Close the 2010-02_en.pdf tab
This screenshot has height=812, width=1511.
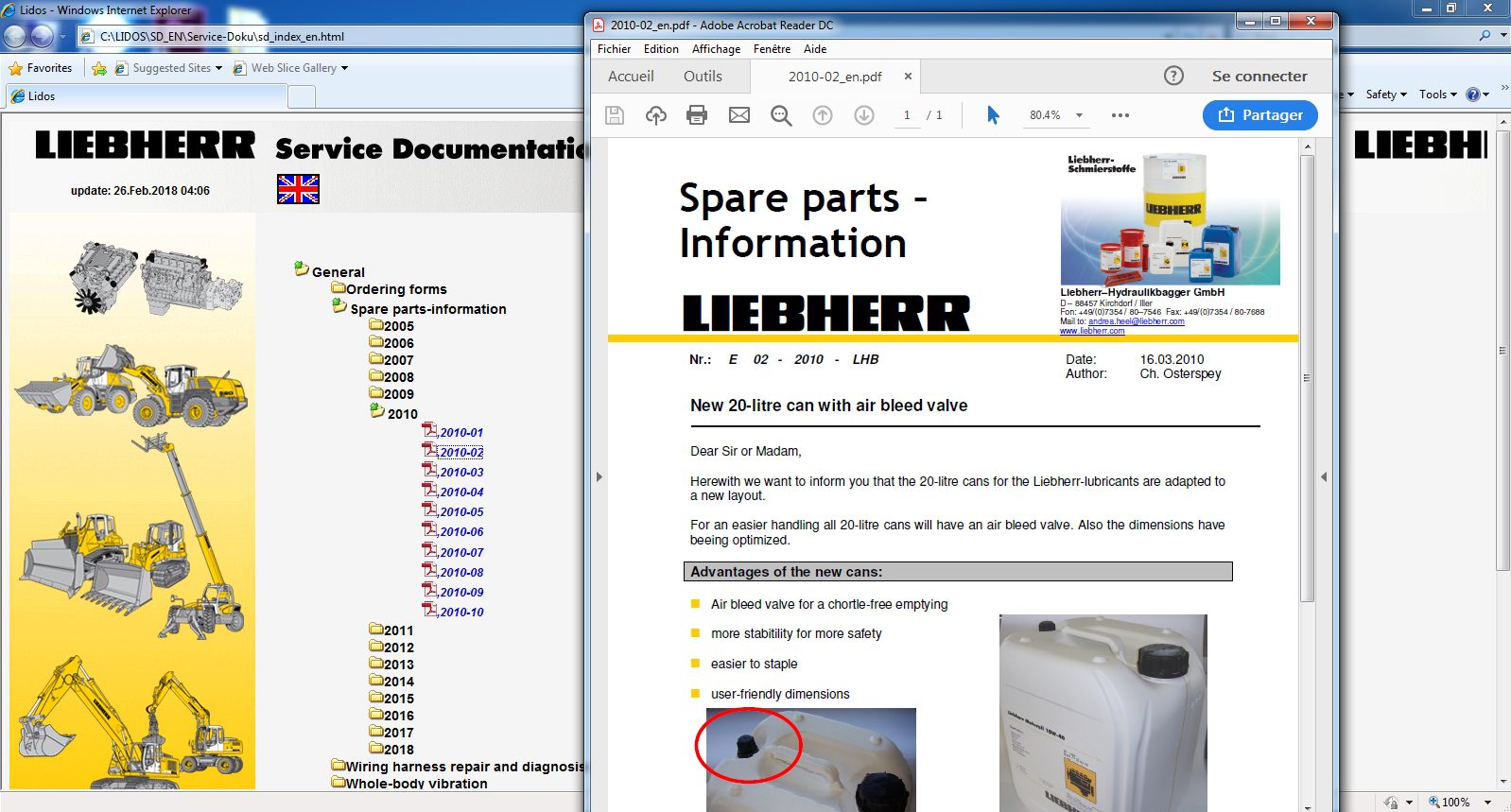pos(908,77)
